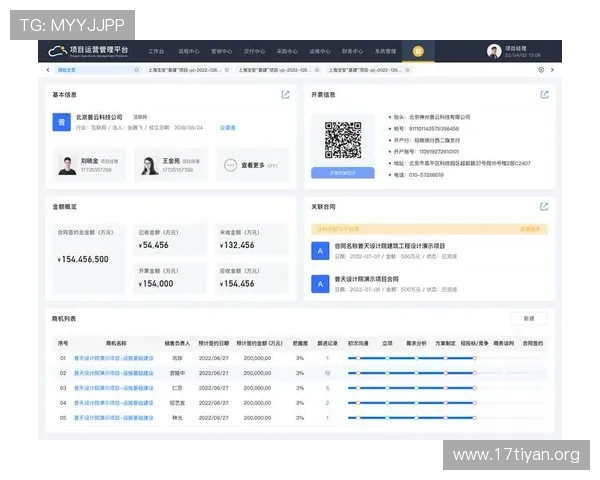This screenshot has height=480, width=600.
Task: Open the 流程中心 menu
Action: pyautogui.click(x=189, y=51)
